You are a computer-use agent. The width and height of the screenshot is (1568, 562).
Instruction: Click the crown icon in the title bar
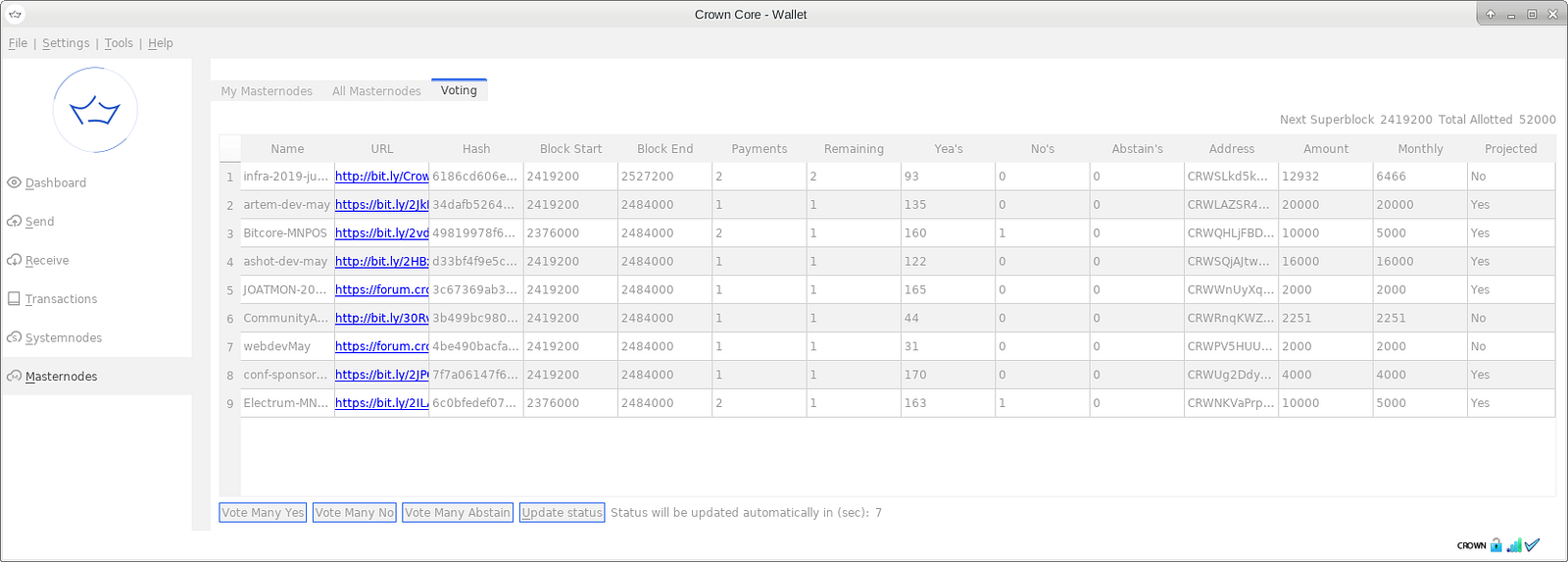15,15
